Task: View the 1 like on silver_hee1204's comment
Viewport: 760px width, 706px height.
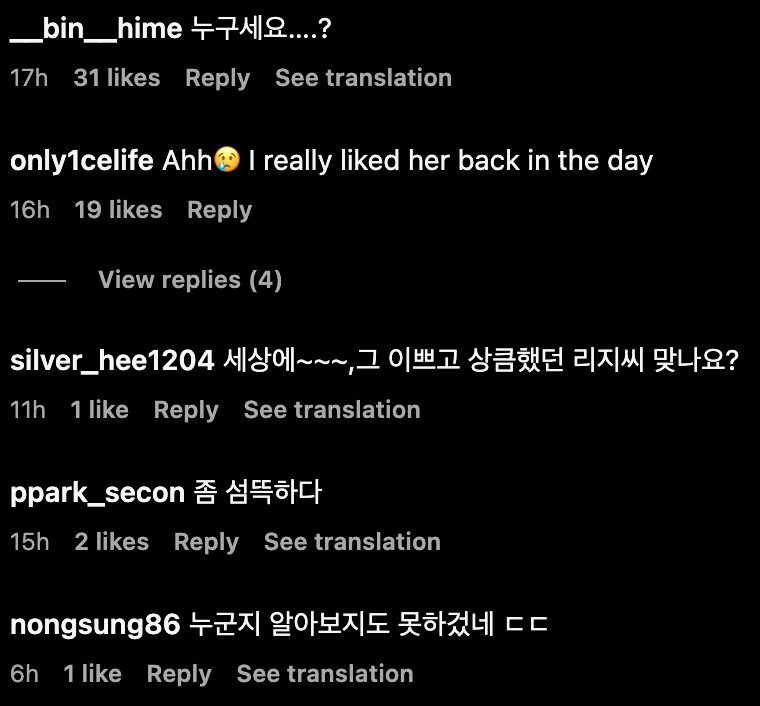Action: 99,410
